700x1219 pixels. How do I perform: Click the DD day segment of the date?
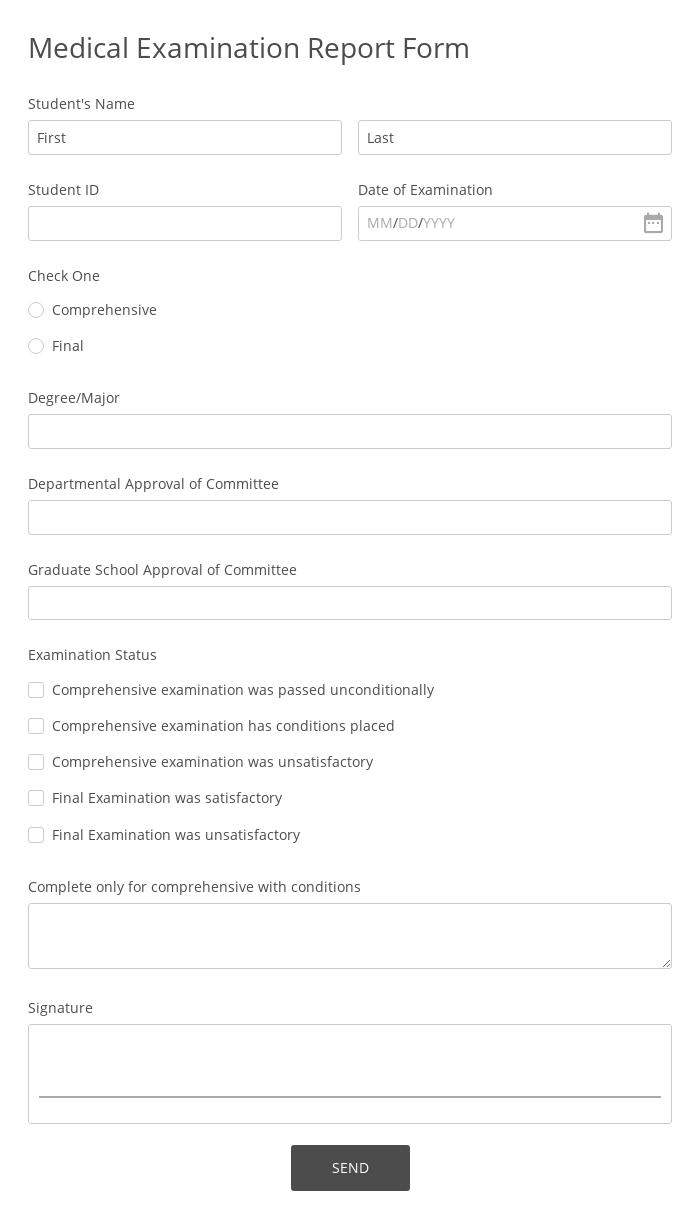408,223
